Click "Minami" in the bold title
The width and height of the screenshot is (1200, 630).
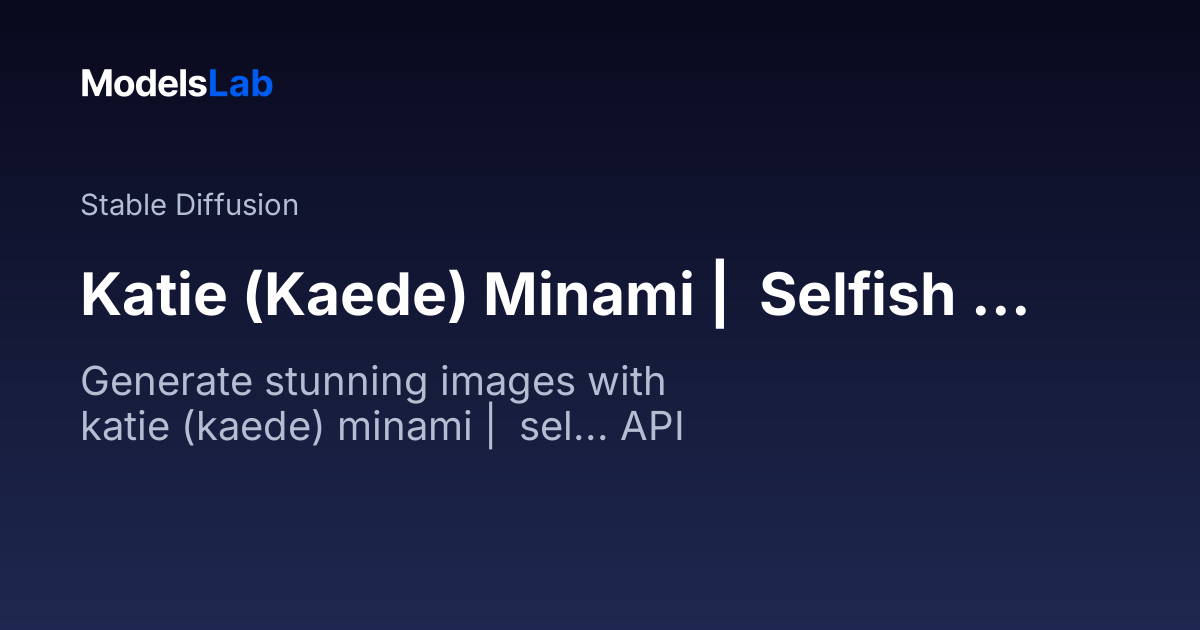pyautogui.click(x=589, y=295)
